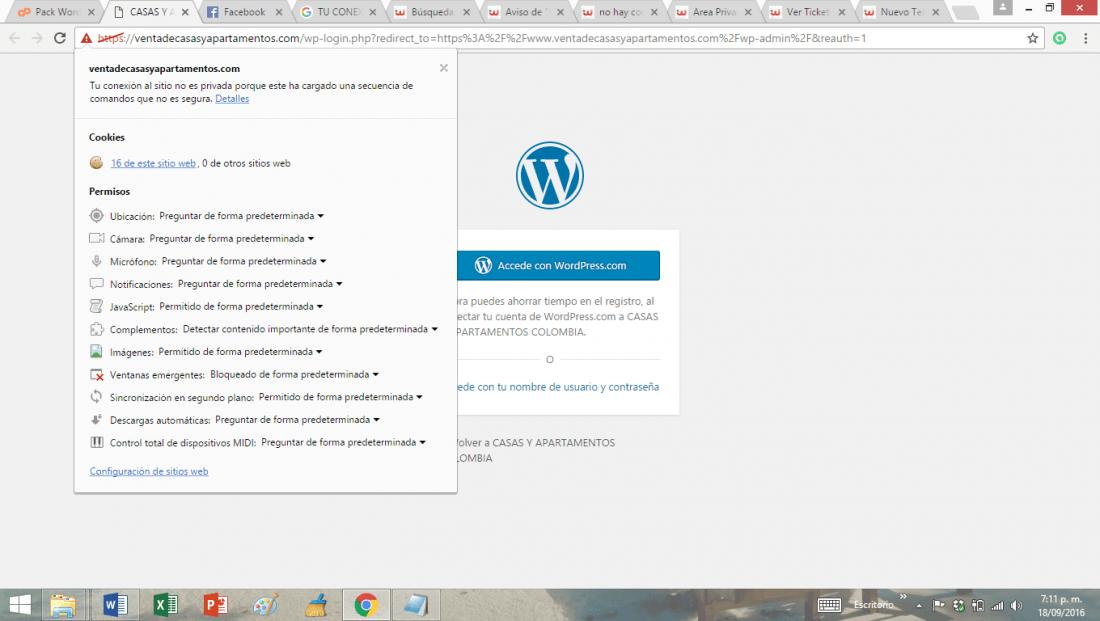Click the Detalles link
1100x621 pixels.
(232, 99)
